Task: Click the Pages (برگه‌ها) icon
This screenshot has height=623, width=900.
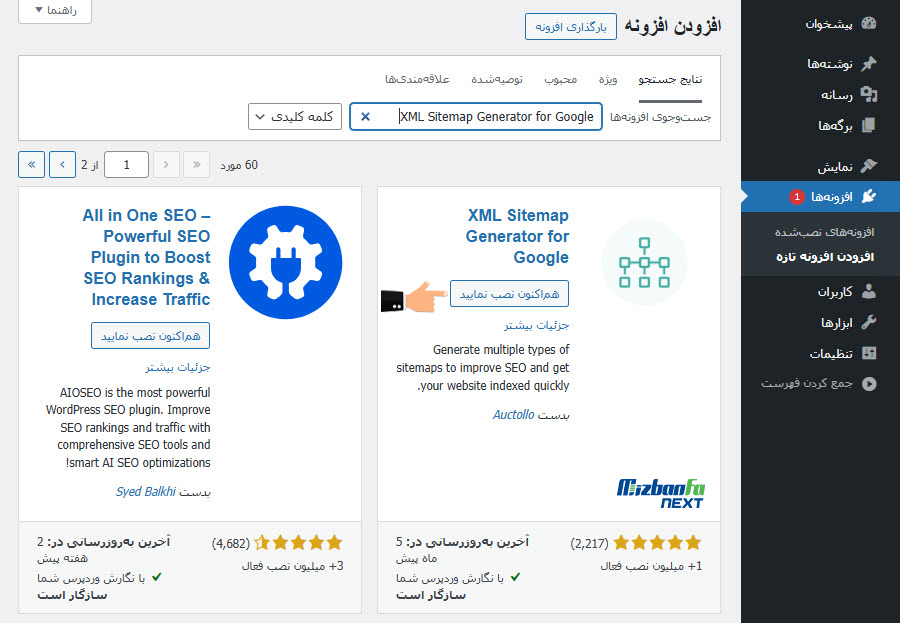Action: (x=869, y=125)
